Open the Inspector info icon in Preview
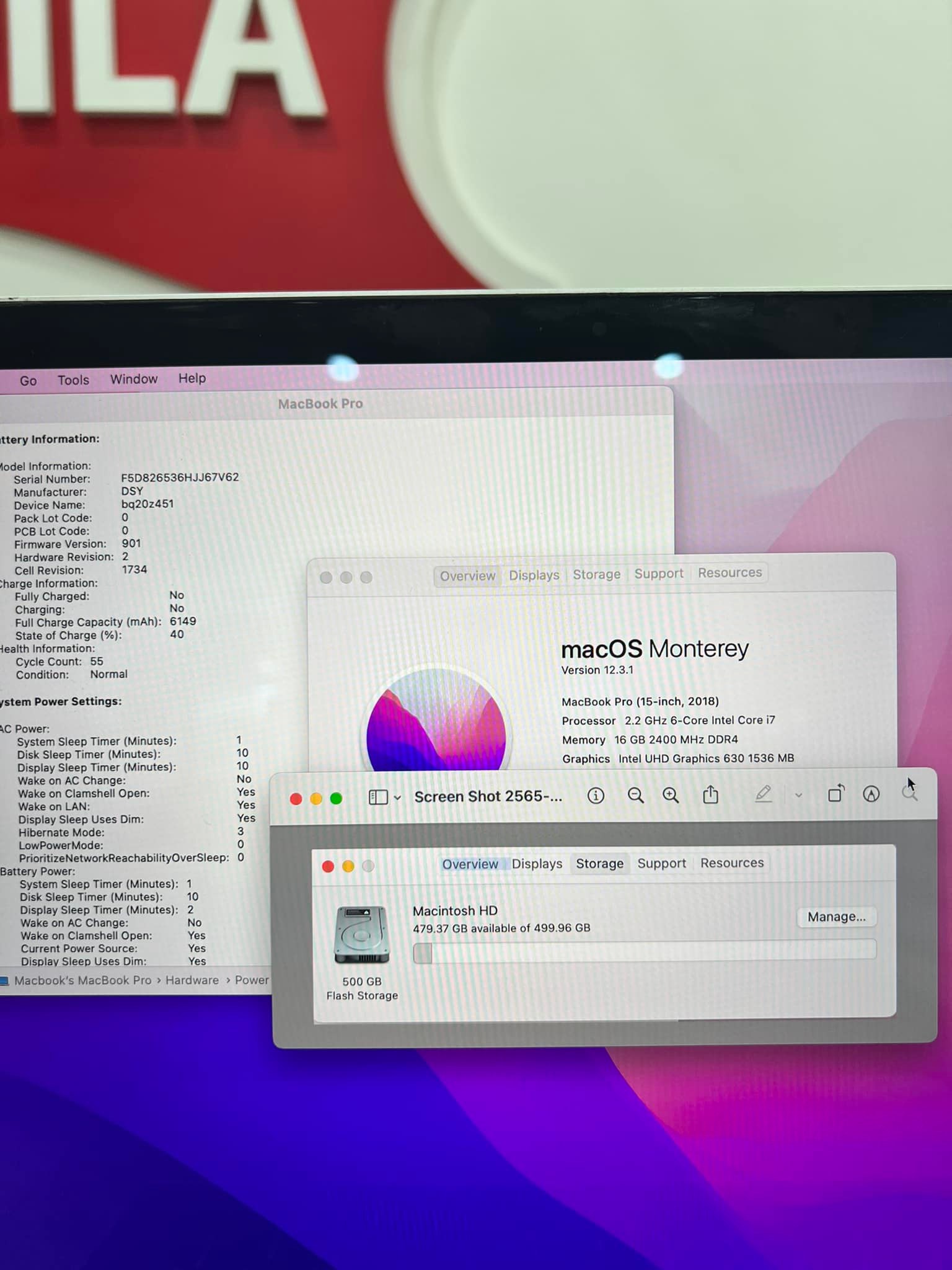This screenshot has height=1270, width=952. click(596, 796)
